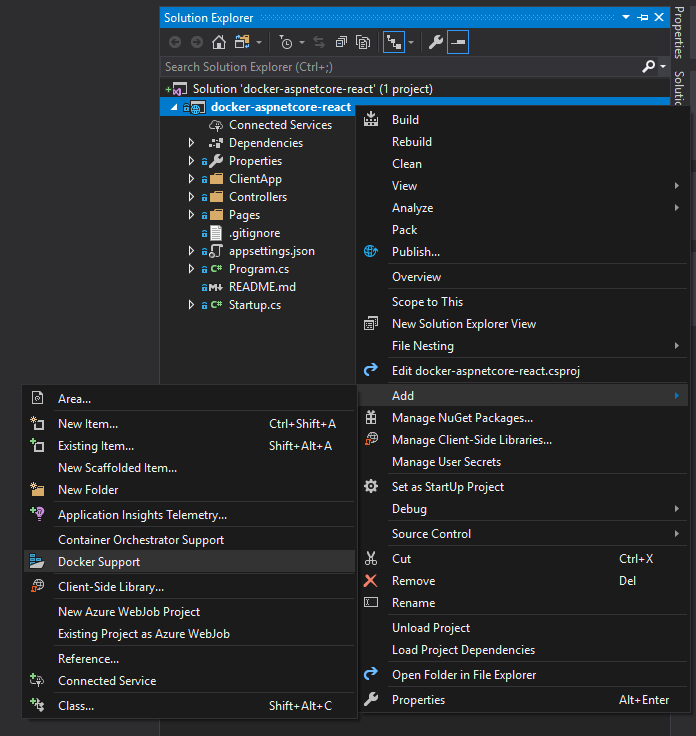Image resolution: width=696 pixels, height=736 pixels.
Task: Click the red Remove X icon
Action: click(x=370, y=581)
